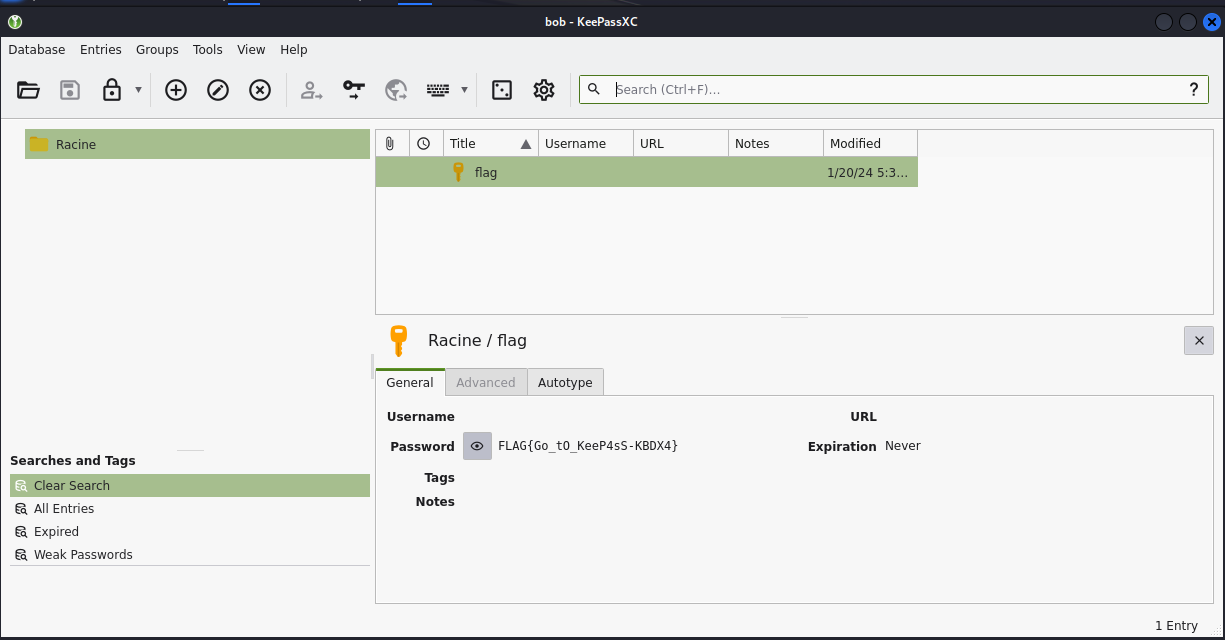The width and height of the screenshot is (1225, 640).
Task: Open the Help menu
Action: tap(294, 49)
